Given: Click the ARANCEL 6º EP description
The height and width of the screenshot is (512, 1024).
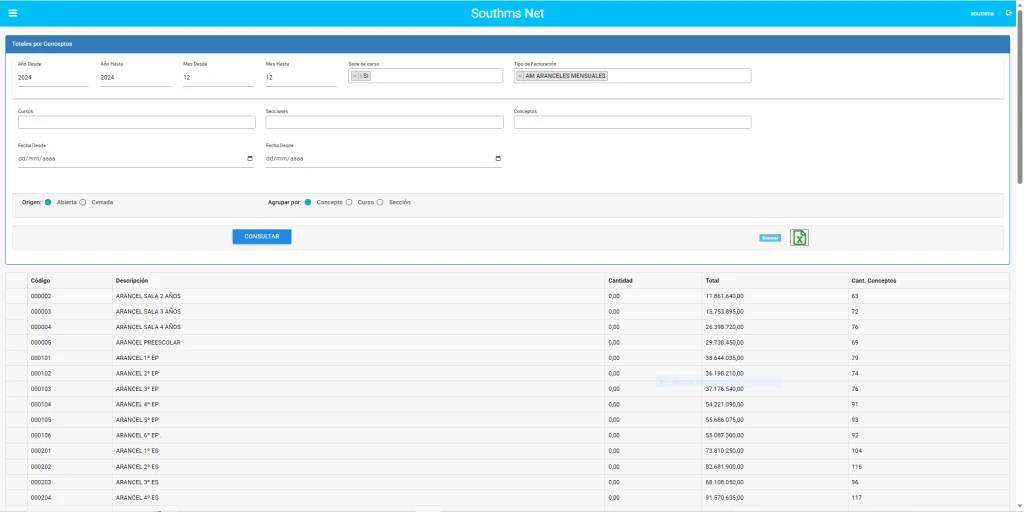Looking at the screenshot, I should click(x=137, y=436).
